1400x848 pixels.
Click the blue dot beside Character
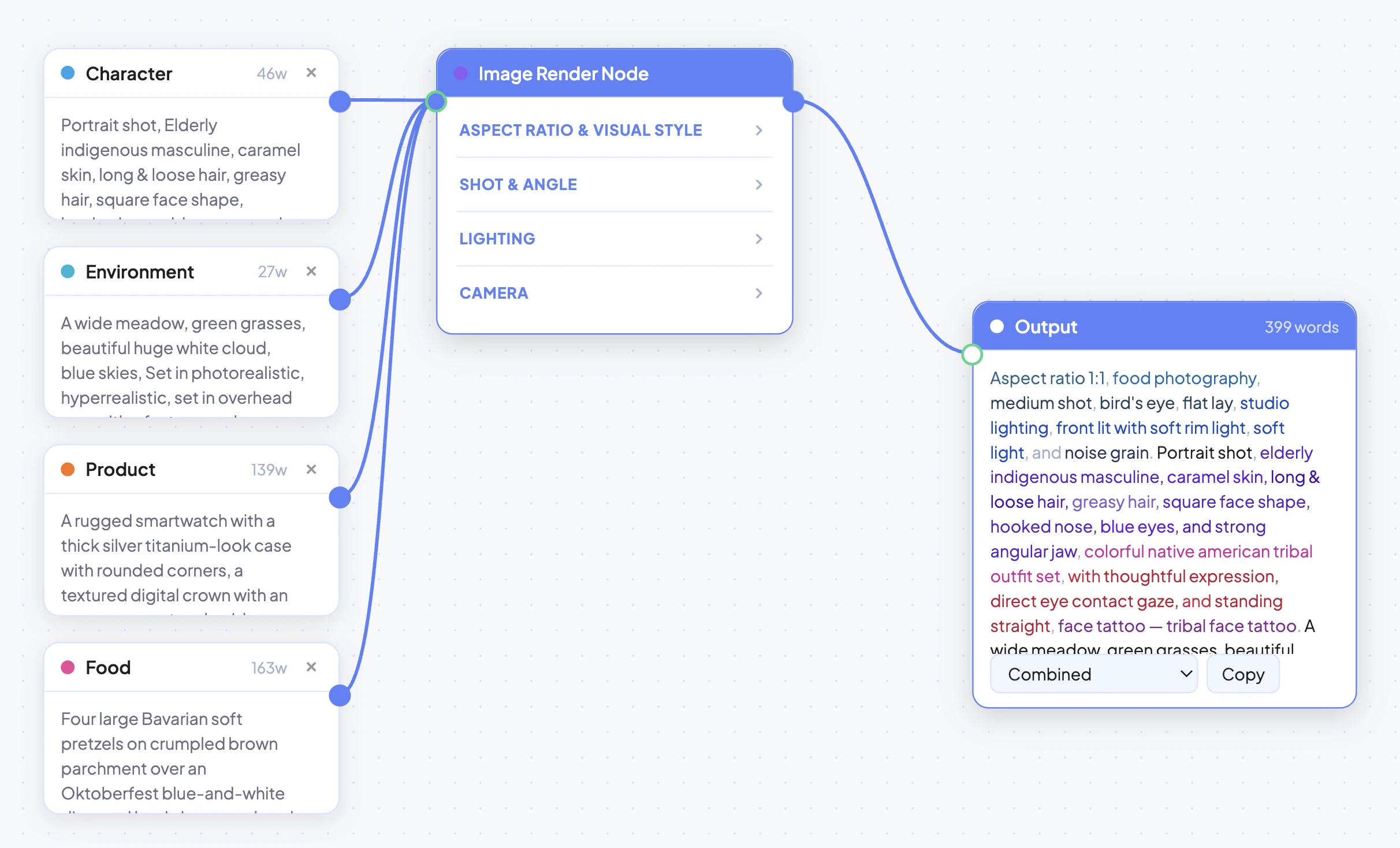[x=68, y=73]
